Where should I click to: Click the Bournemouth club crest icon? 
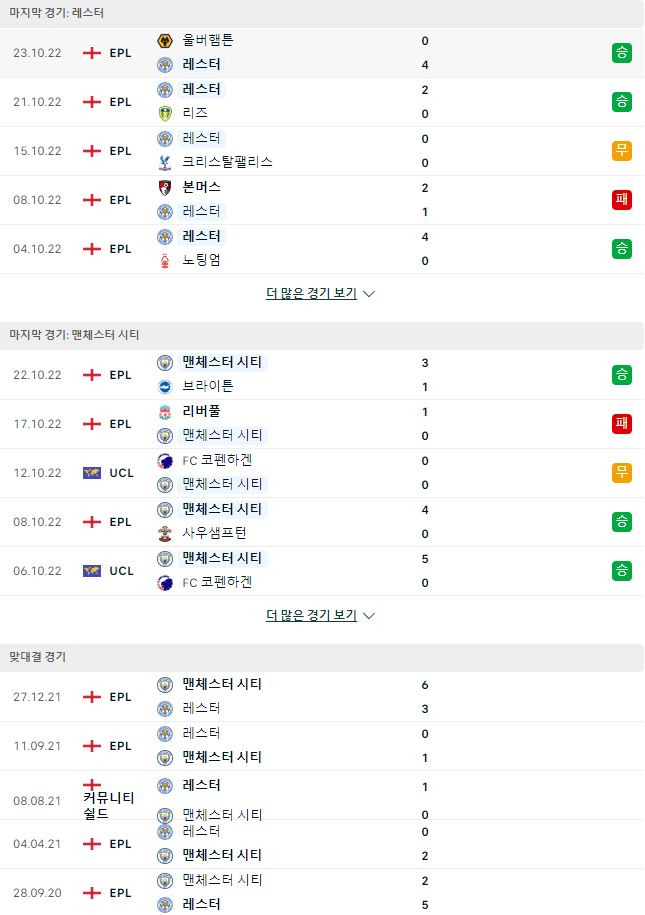tap(165, 188)
